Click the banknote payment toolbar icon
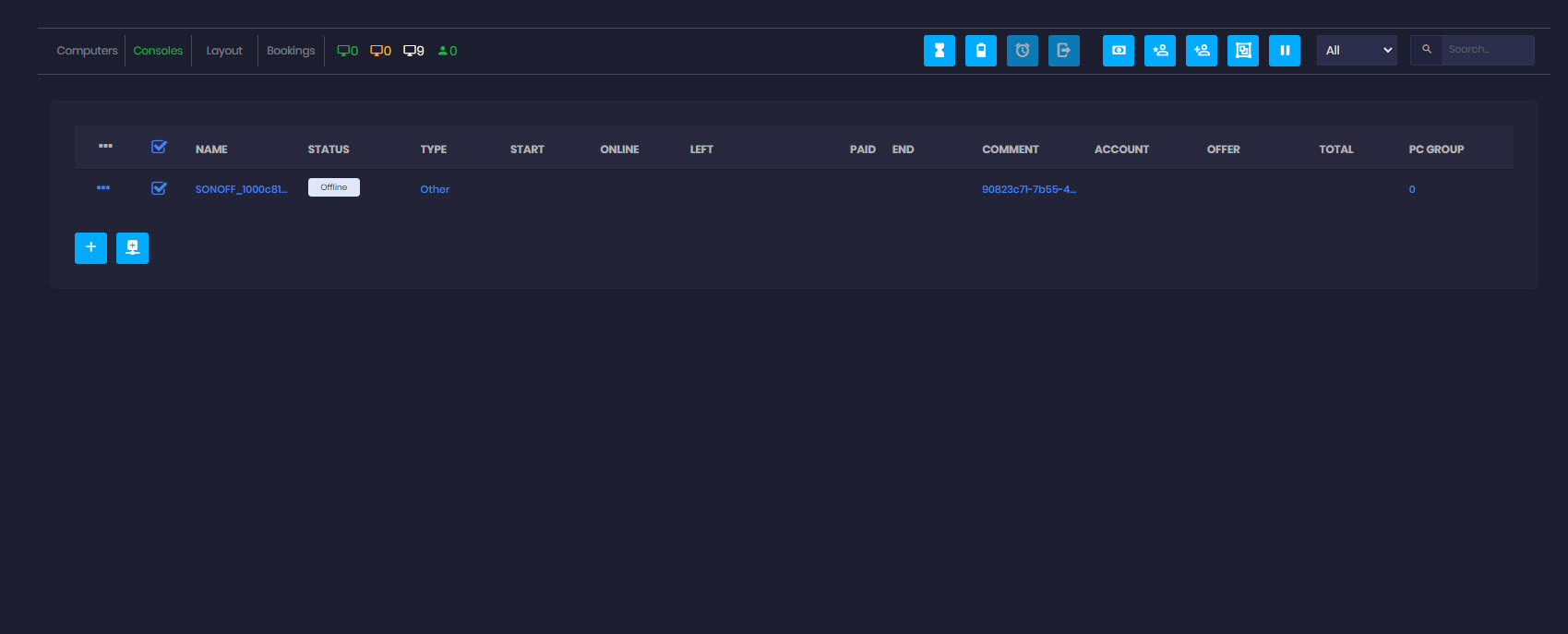The height and width of the screenshot is (634, 1568). [x=1118, y=51]
